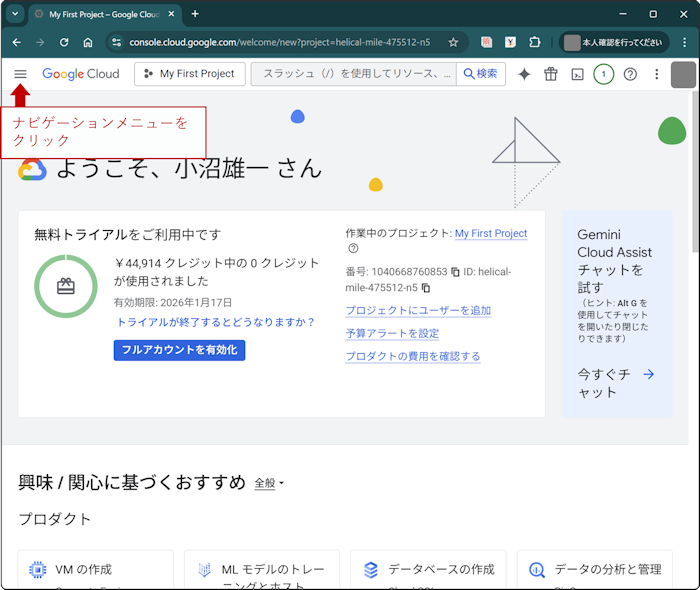This screenshot has height=590, width=700.
Task: Click フルアカウントを有効化 button
Action: tap(179, 350)
